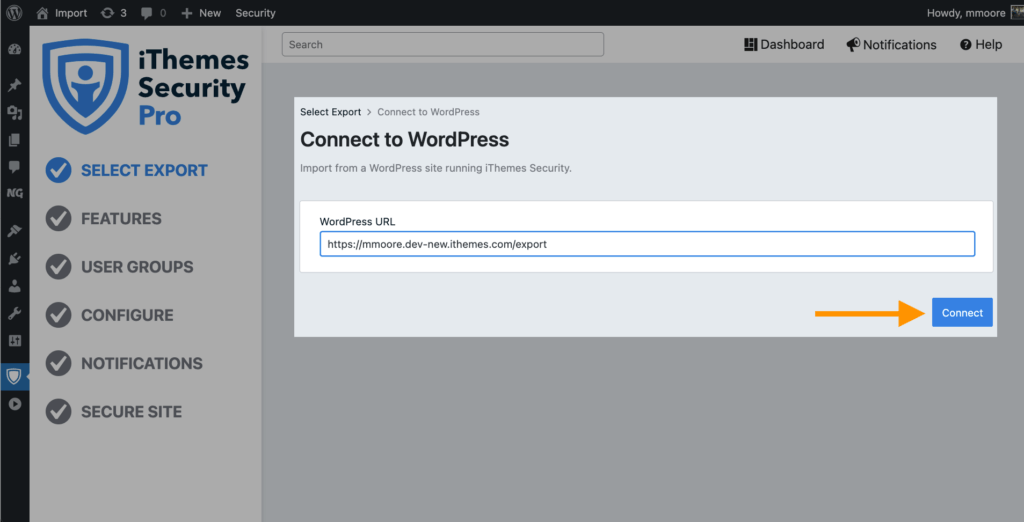Return to Select Export breadcrumb
This screenshot has height=522, width=1024.
[x=330, y=112]
